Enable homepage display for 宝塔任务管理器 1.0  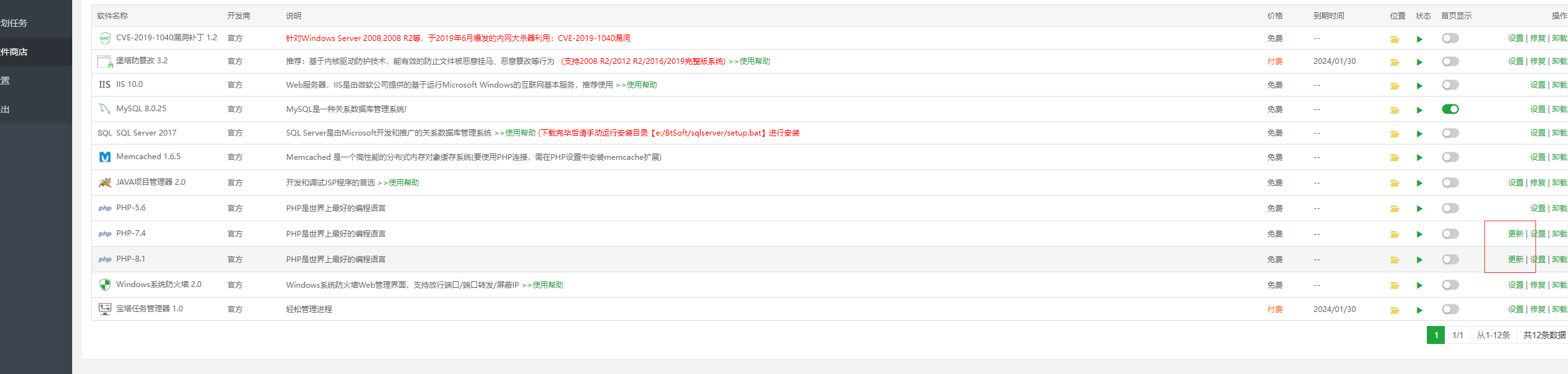coord(1450,309)
